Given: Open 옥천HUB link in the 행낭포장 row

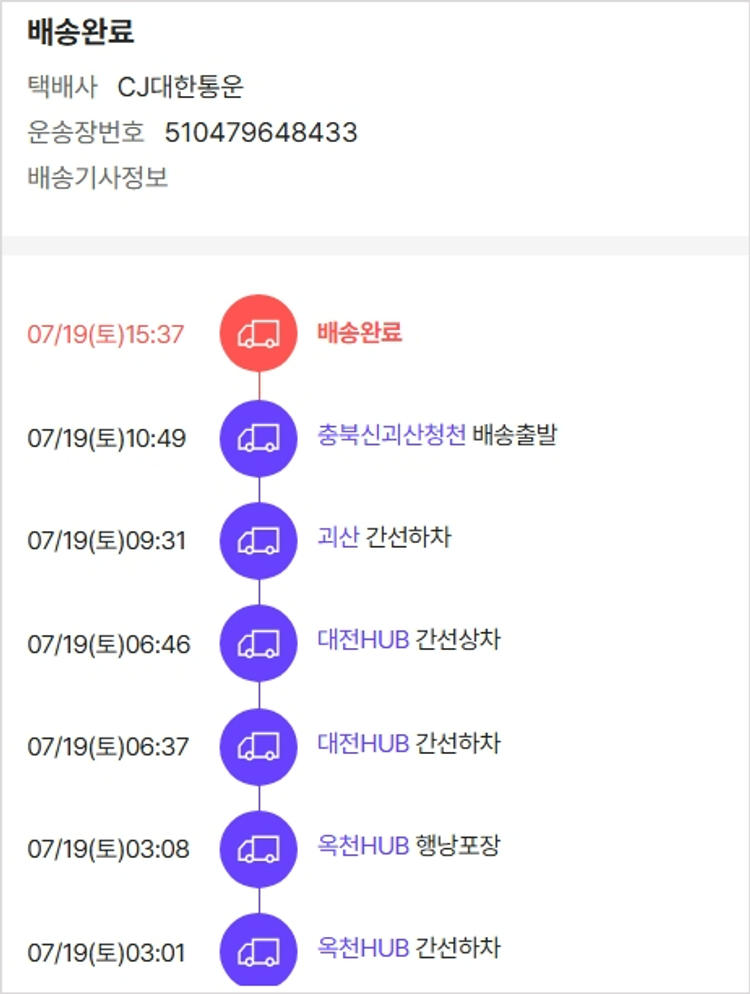Looking at the screenshot, I should tap(363, 846).
